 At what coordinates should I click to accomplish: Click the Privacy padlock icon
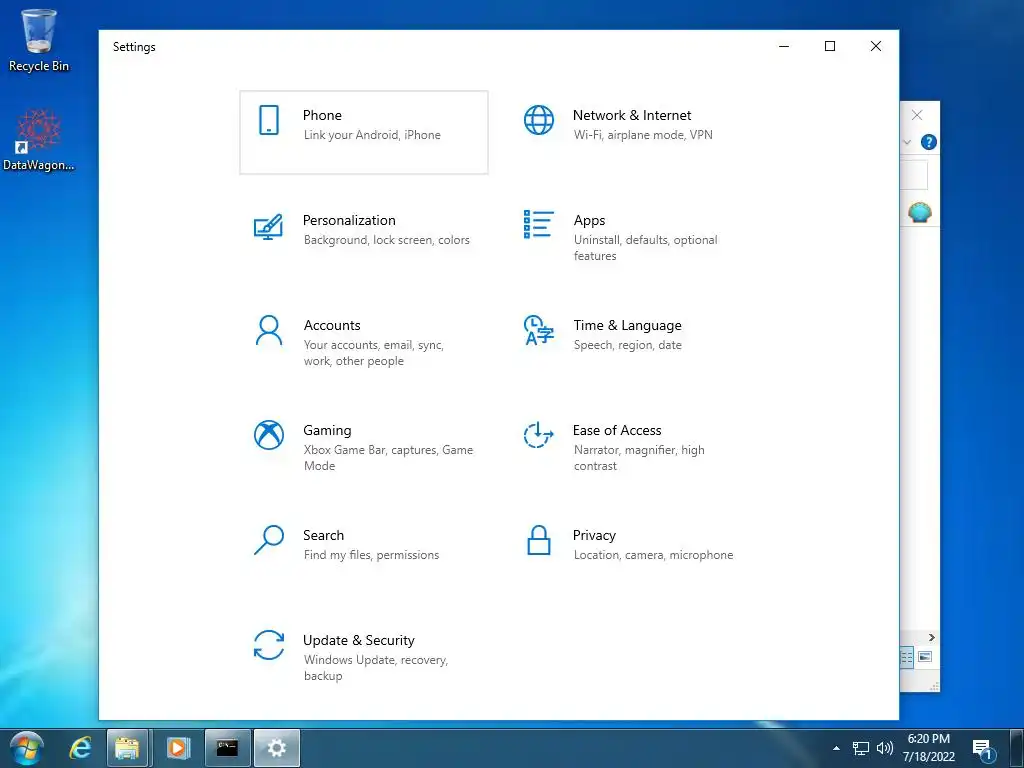pyautogui.click(x=539, y=540)
